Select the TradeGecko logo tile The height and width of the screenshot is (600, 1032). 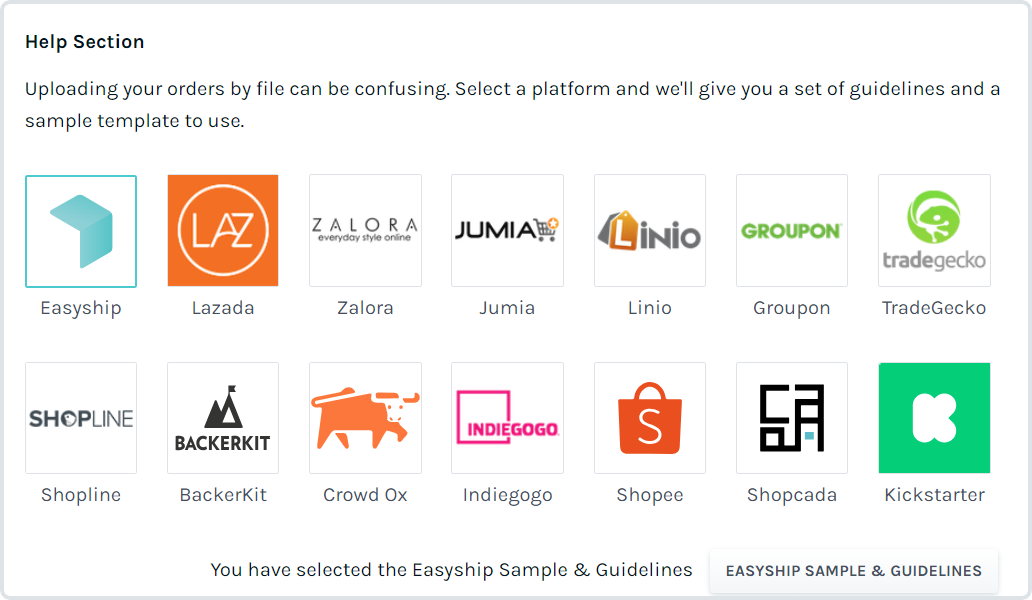(934, 231)
